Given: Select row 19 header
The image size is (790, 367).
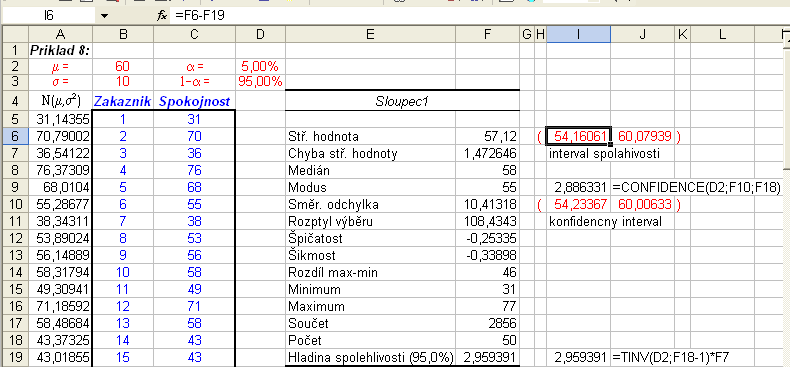Looking at the screenshot, I should [15, 357].
